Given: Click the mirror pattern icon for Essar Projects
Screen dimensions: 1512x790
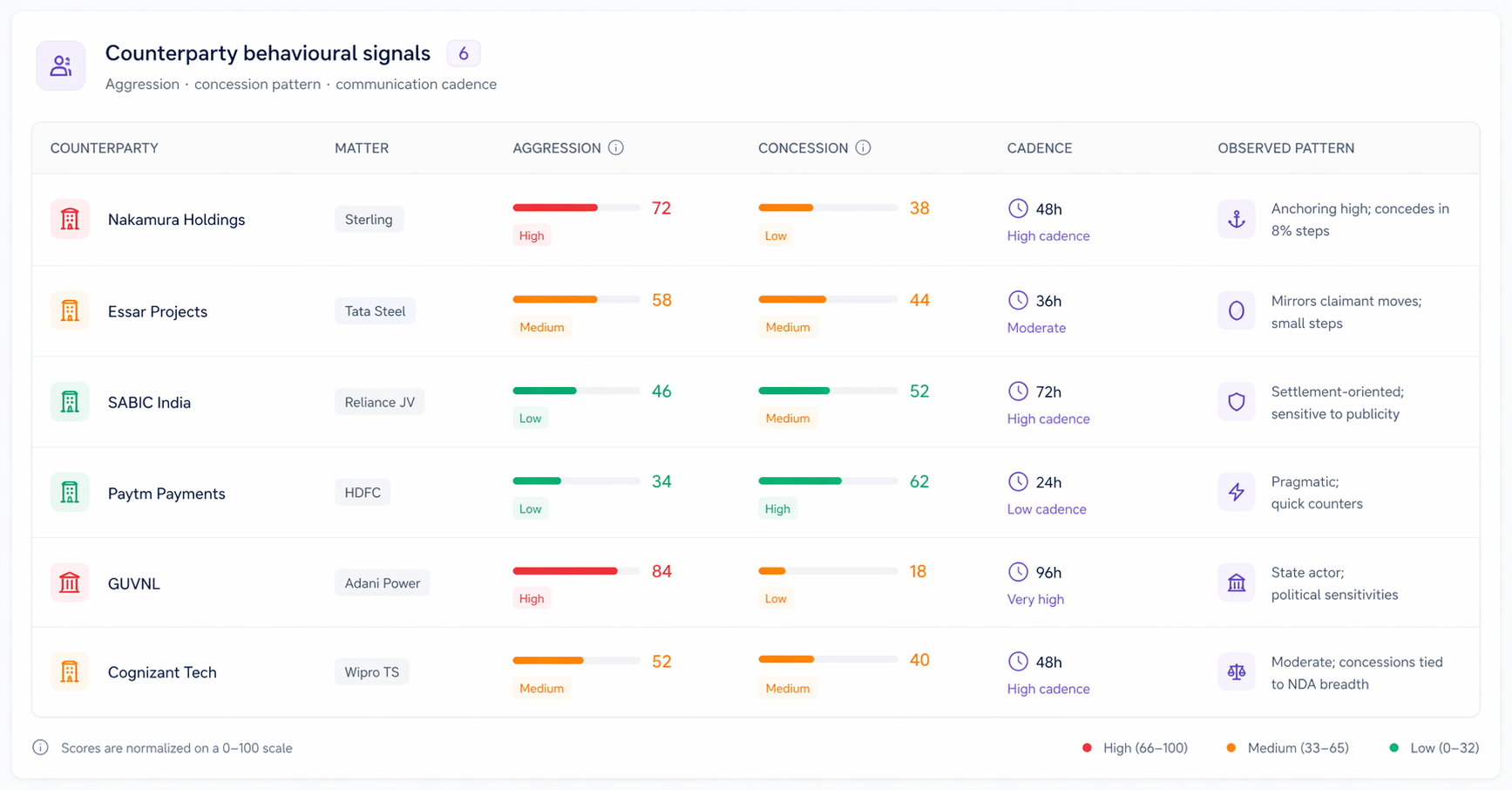Looking at the screenshot, I should click(x=1237, y=311).
